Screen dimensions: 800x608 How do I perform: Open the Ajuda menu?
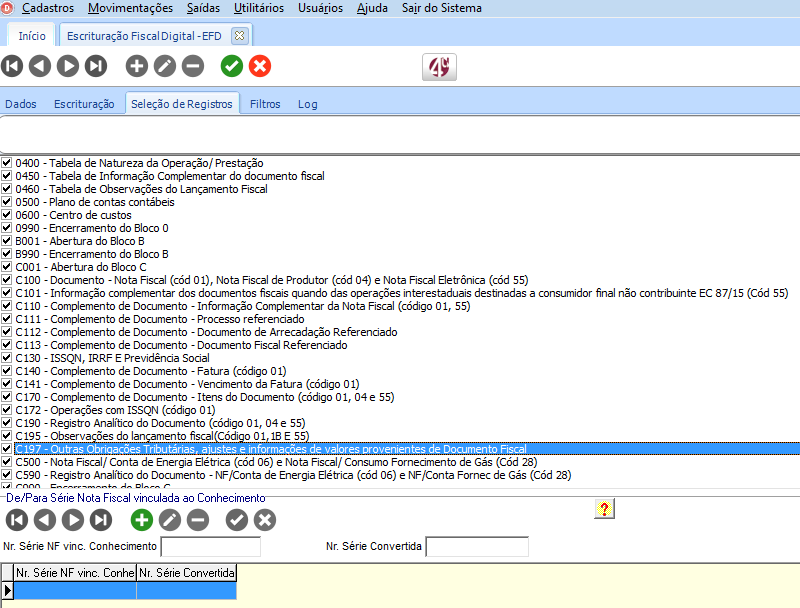372,8
